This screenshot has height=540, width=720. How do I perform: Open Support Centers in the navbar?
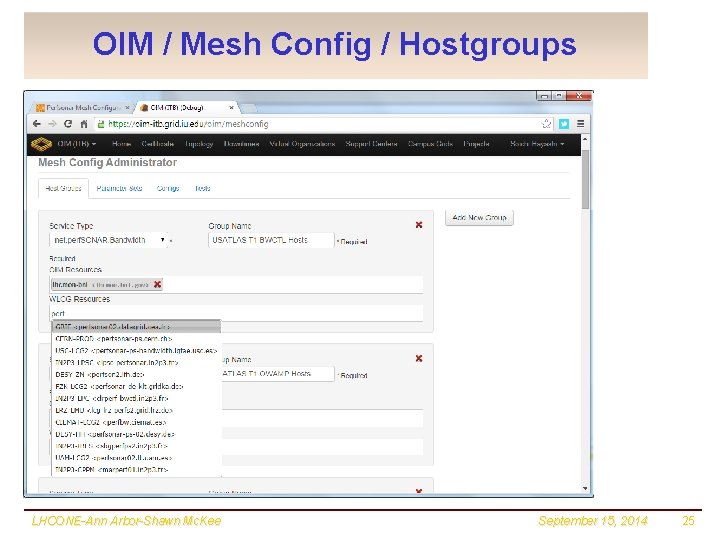(x=371, y=144)
